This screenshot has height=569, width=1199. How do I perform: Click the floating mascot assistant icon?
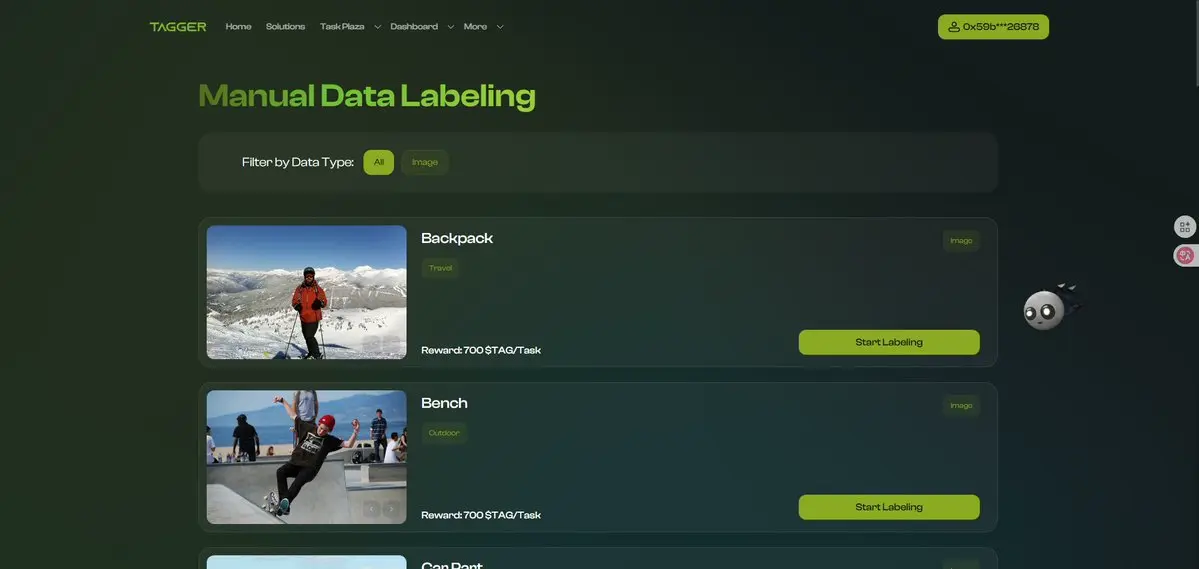point(1051,307)
